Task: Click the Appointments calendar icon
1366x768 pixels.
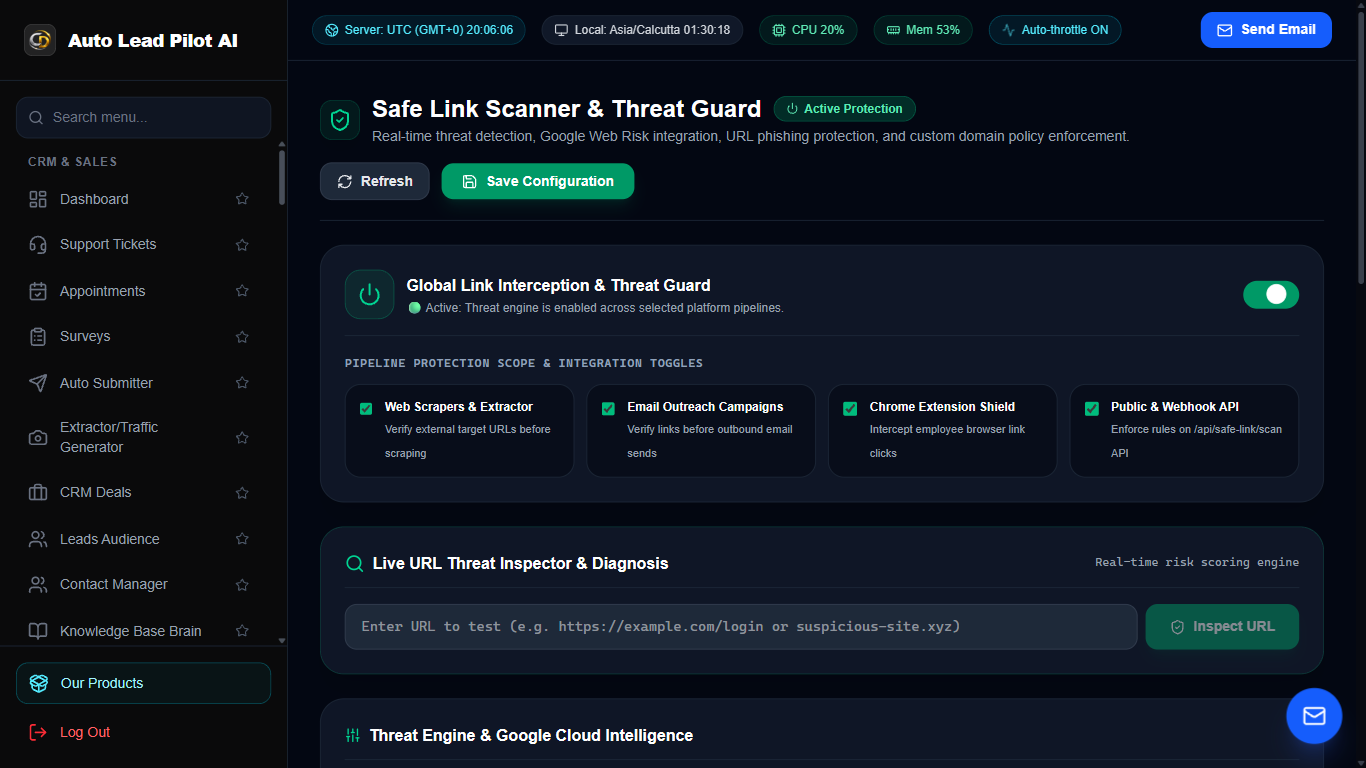Action: pos(38,291)
